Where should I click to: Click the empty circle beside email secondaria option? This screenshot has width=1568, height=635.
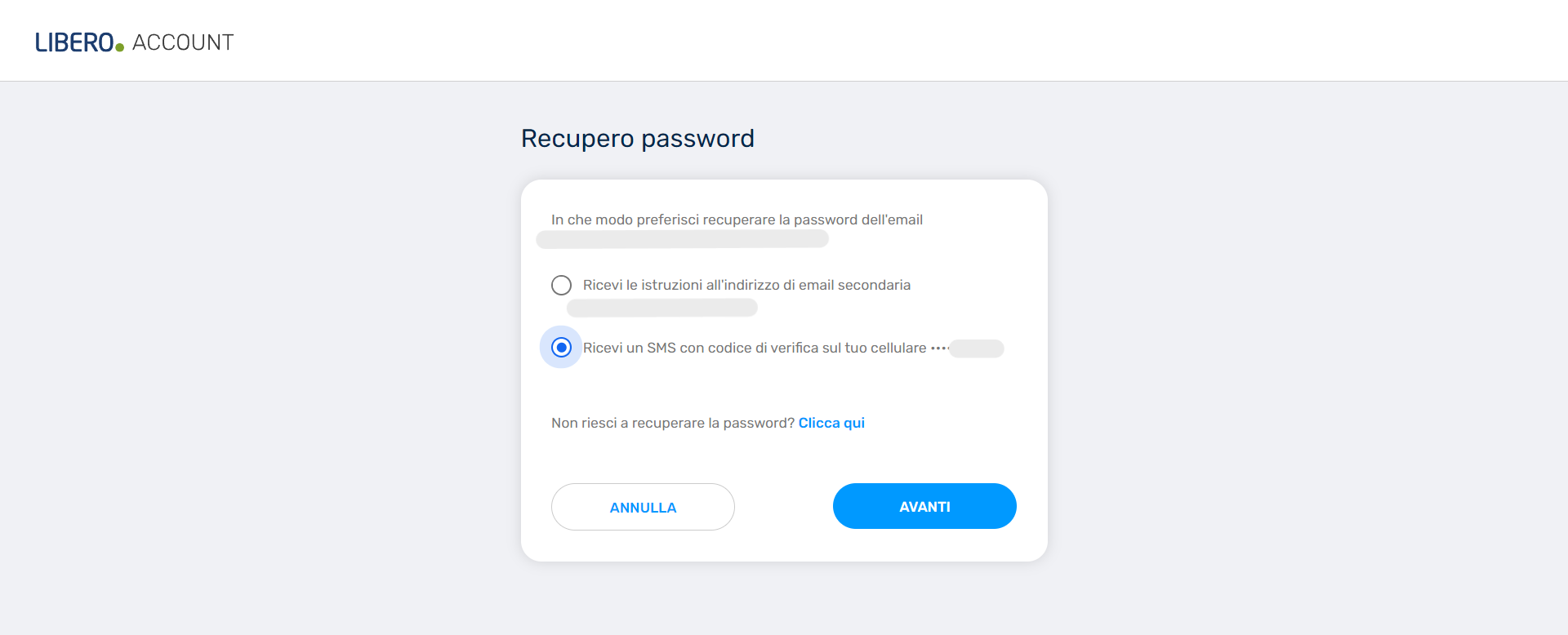point(561,285)
